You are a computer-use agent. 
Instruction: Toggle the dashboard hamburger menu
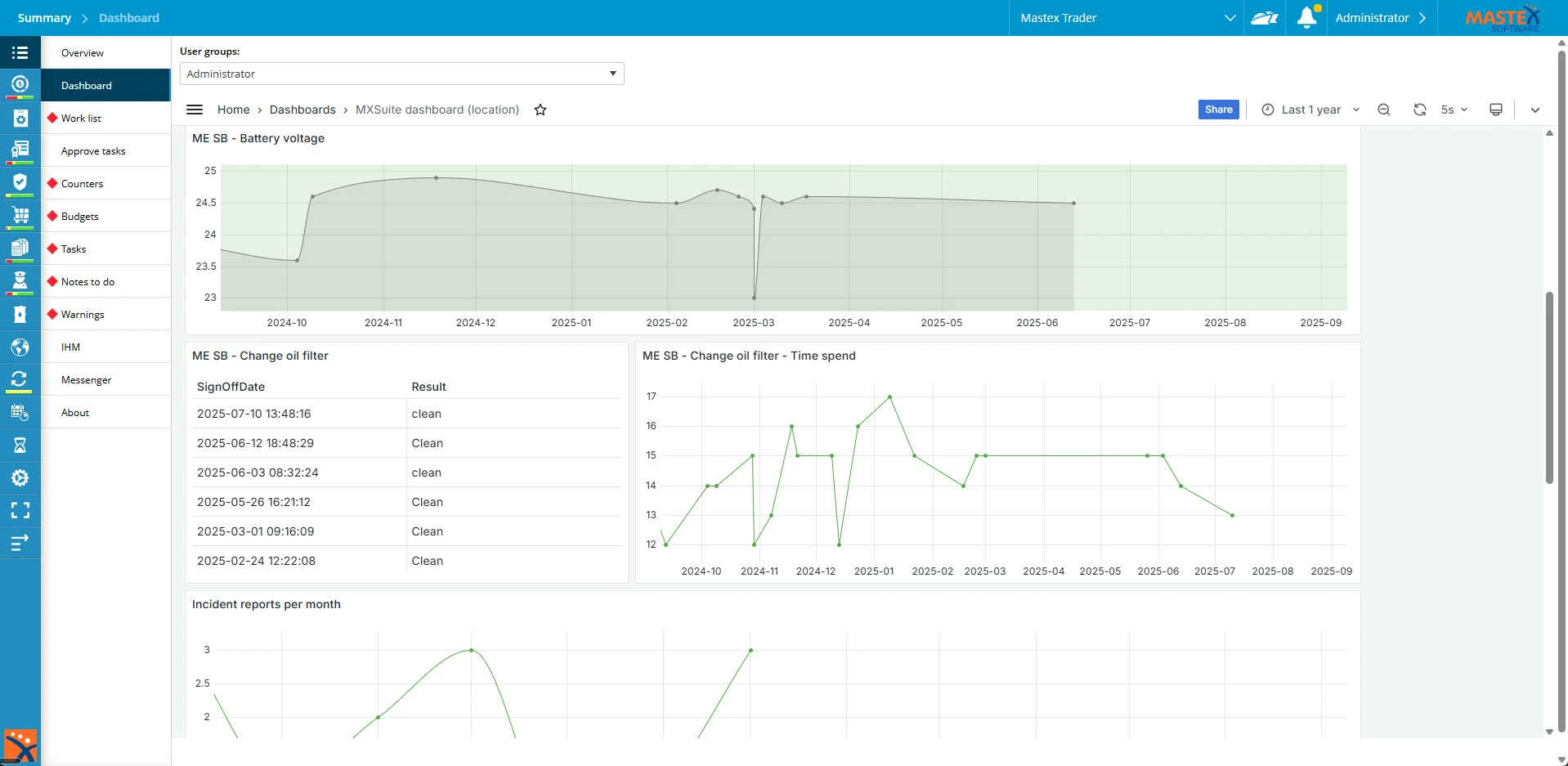tap(195, 110)
